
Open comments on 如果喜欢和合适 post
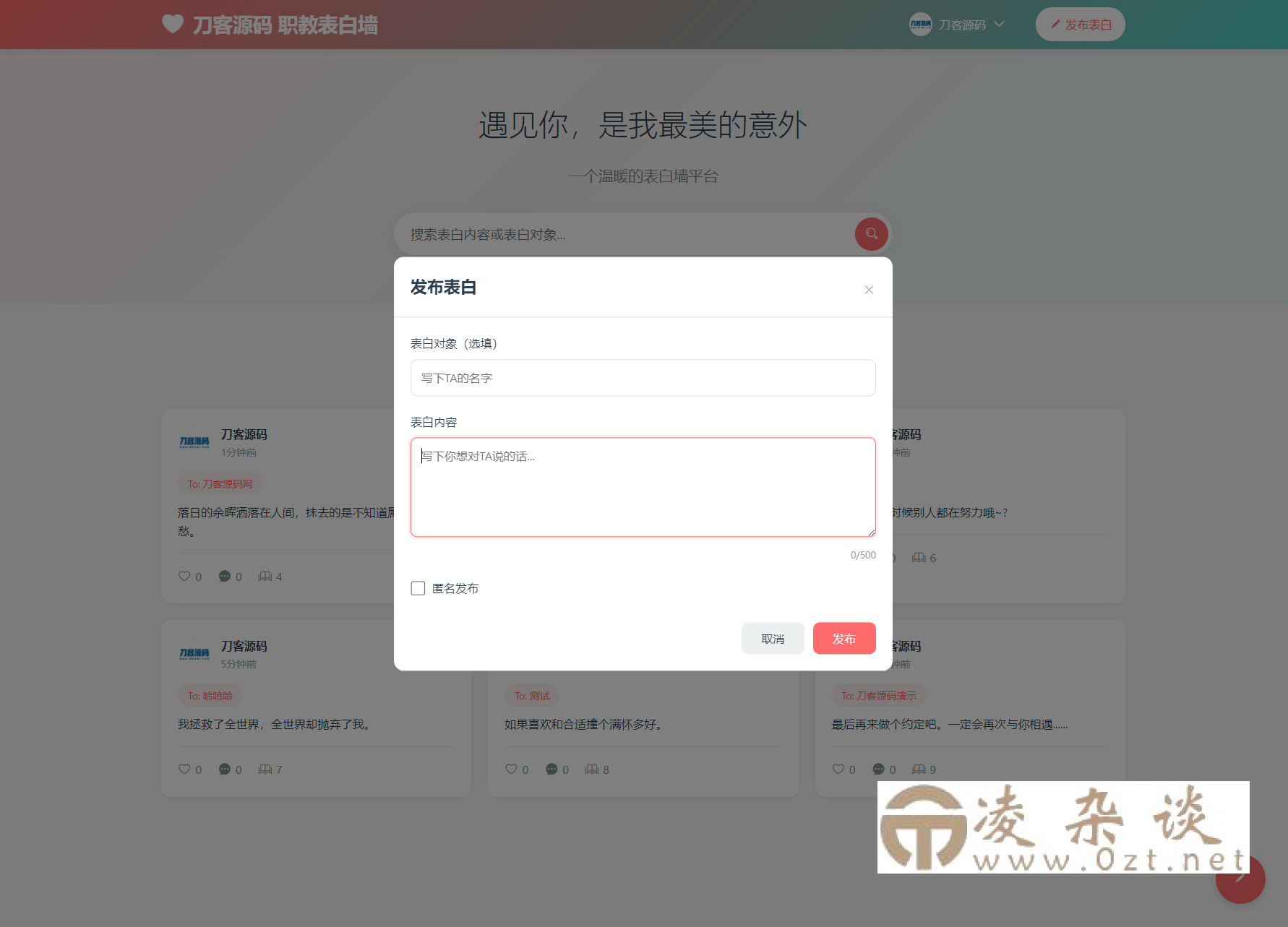pyautogui.click(x=551, y=769)
